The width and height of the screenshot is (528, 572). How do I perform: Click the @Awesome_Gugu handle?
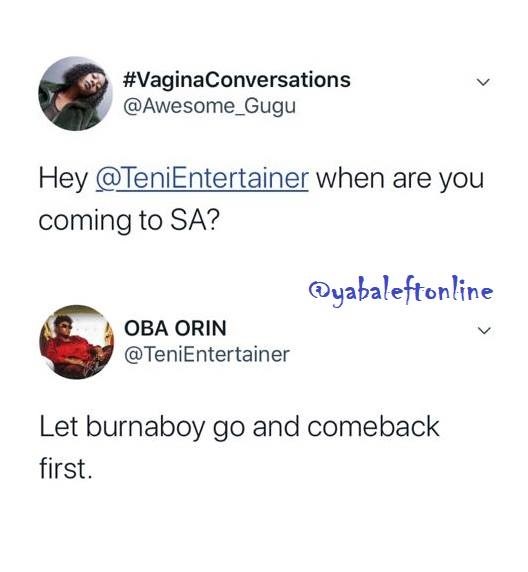[x=210, y=106]
